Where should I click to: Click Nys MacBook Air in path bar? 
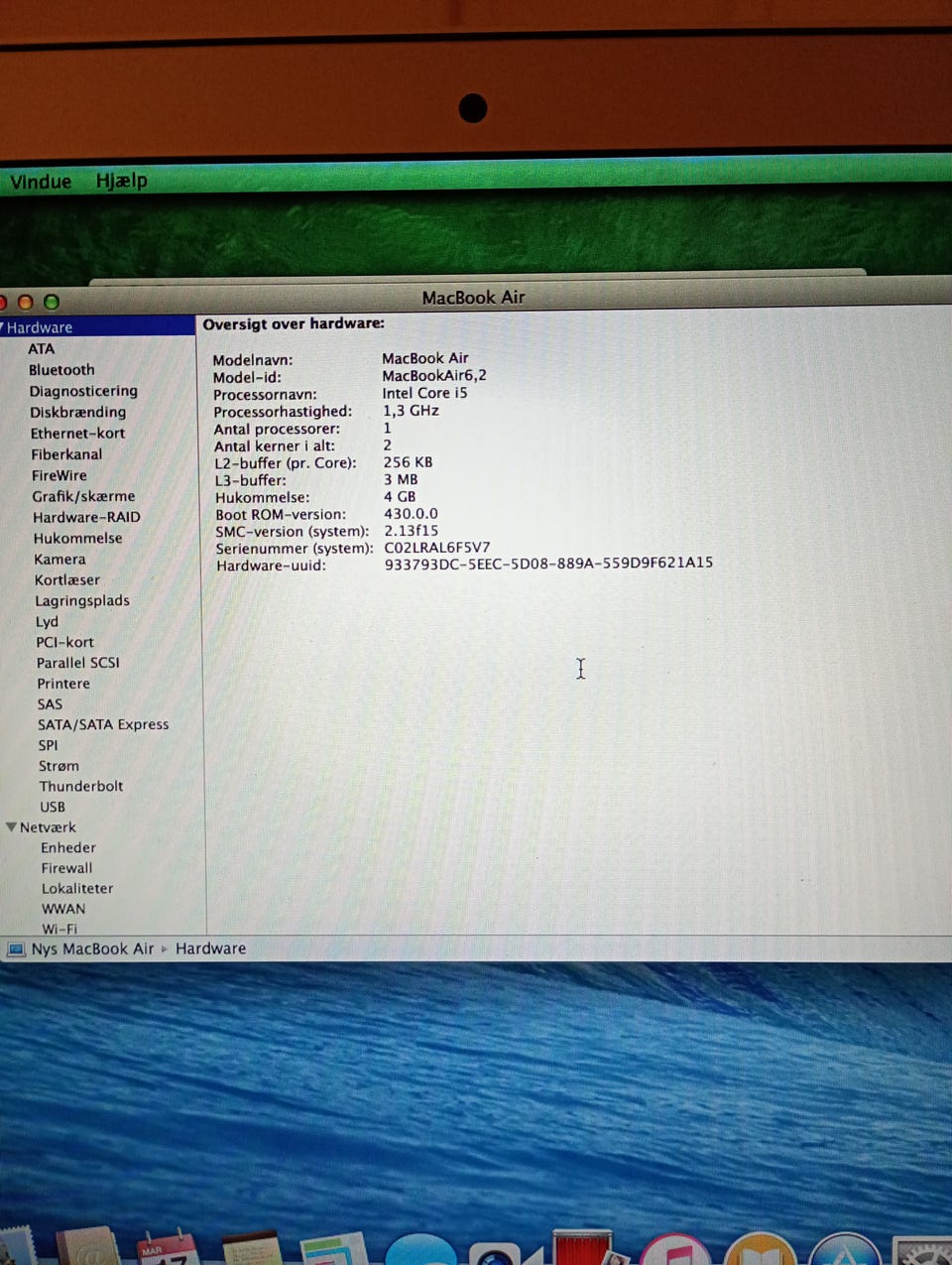92,949
